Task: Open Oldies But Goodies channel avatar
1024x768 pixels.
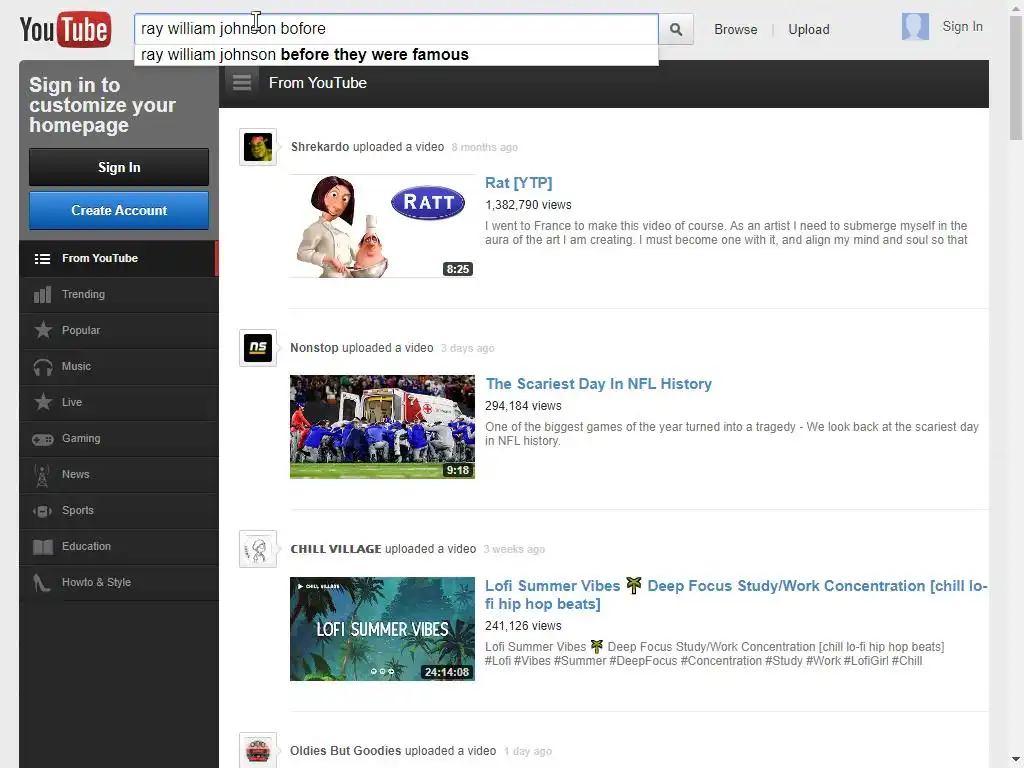Action: 258,750
